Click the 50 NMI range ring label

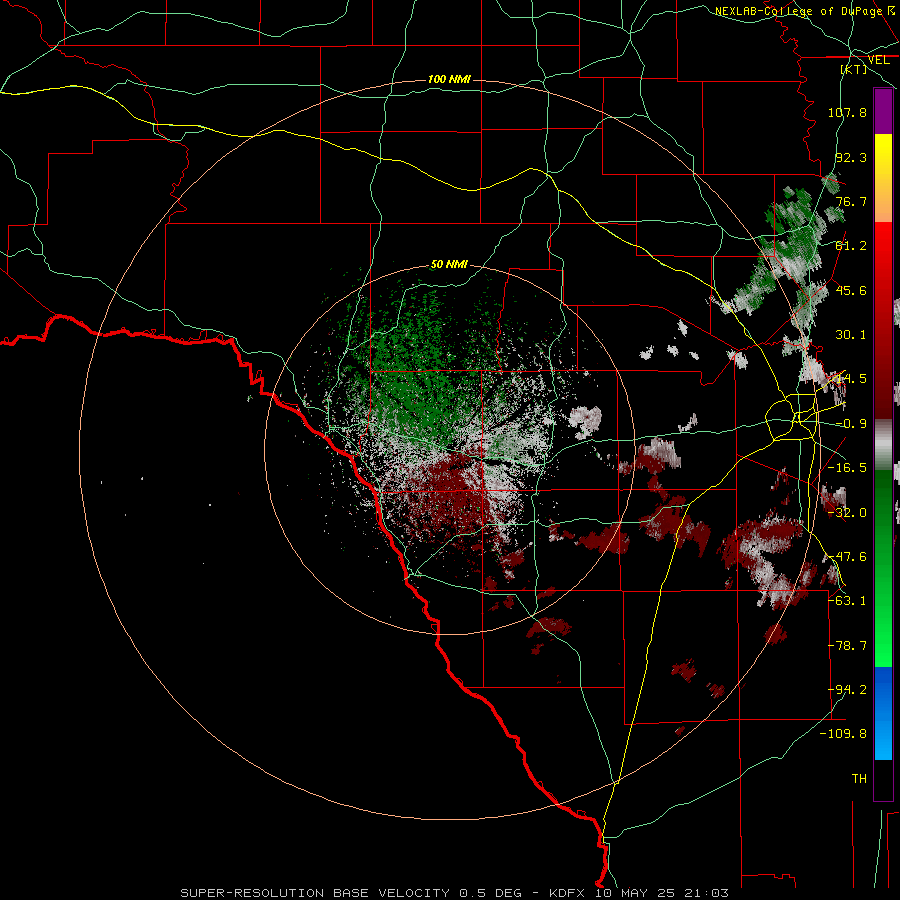[x=449, y=264]
